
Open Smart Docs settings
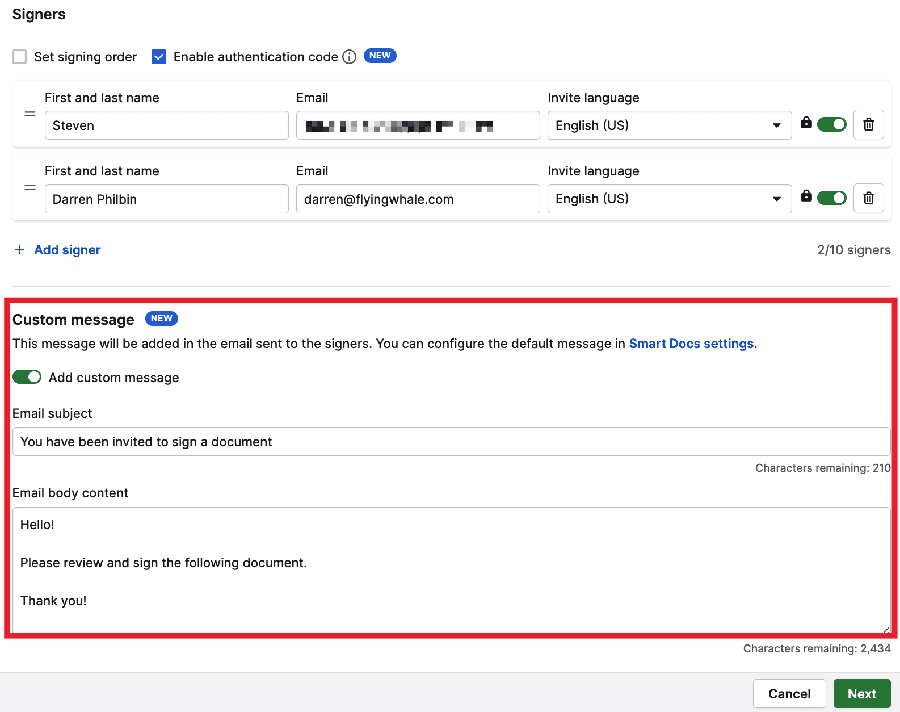(691, 343)
